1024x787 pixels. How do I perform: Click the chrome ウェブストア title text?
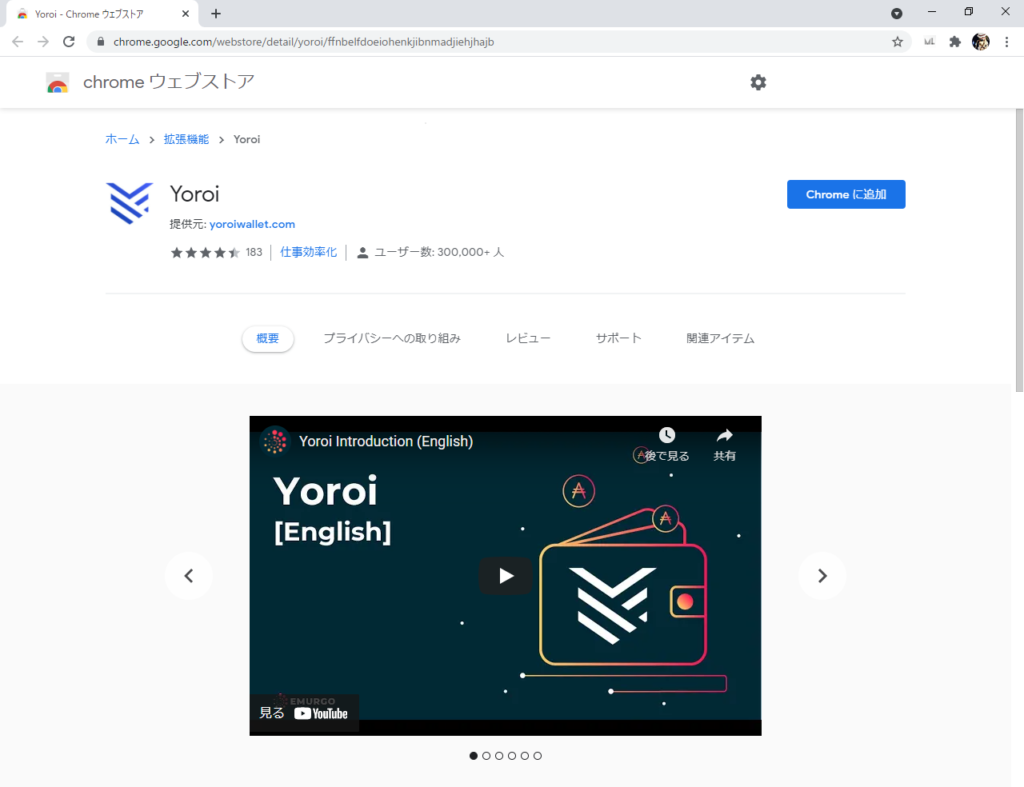click(168, 82)
